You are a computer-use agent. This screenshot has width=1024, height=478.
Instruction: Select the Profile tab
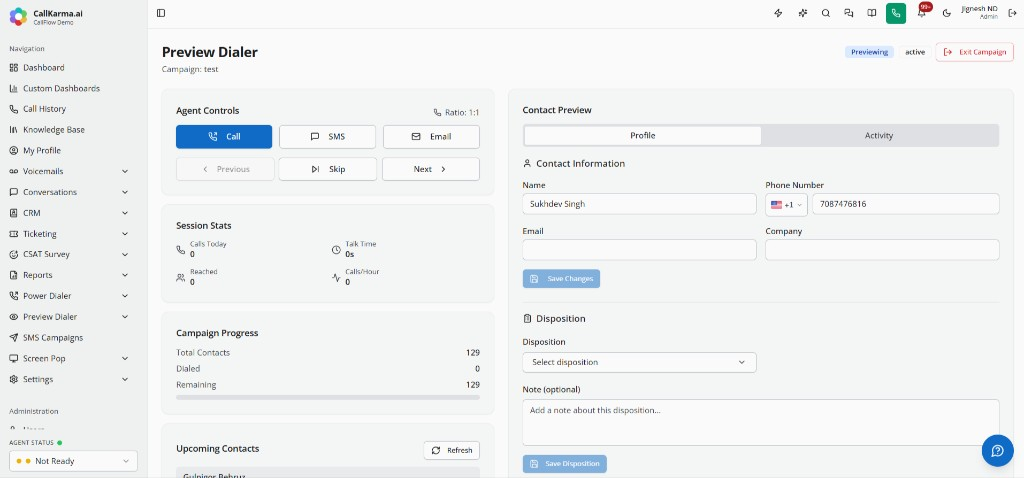coord(643,136)
